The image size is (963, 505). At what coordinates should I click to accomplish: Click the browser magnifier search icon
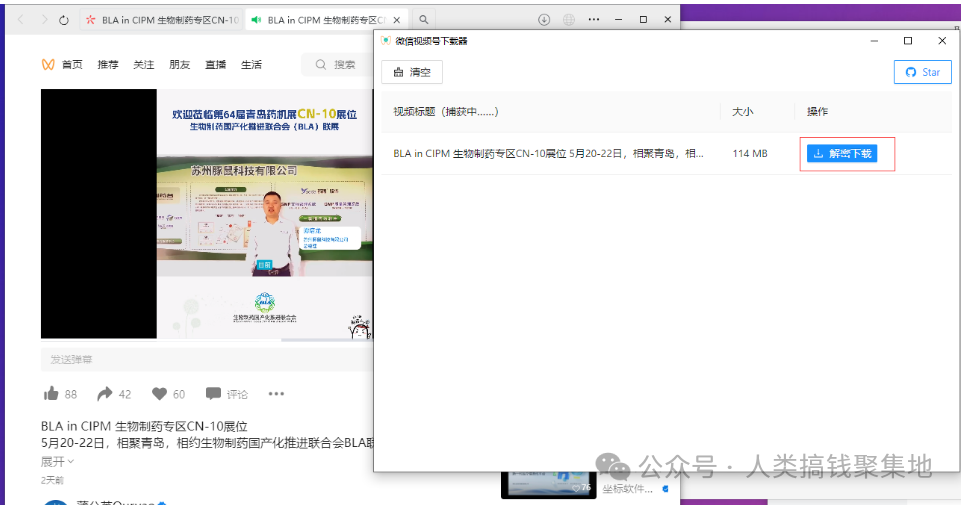tap(424, 20)
